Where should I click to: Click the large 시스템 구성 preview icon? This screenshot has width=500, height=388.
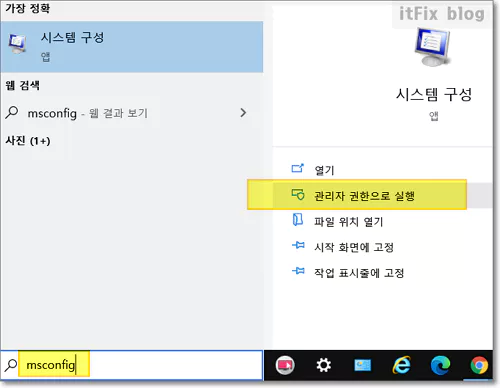tap(433, 47)
